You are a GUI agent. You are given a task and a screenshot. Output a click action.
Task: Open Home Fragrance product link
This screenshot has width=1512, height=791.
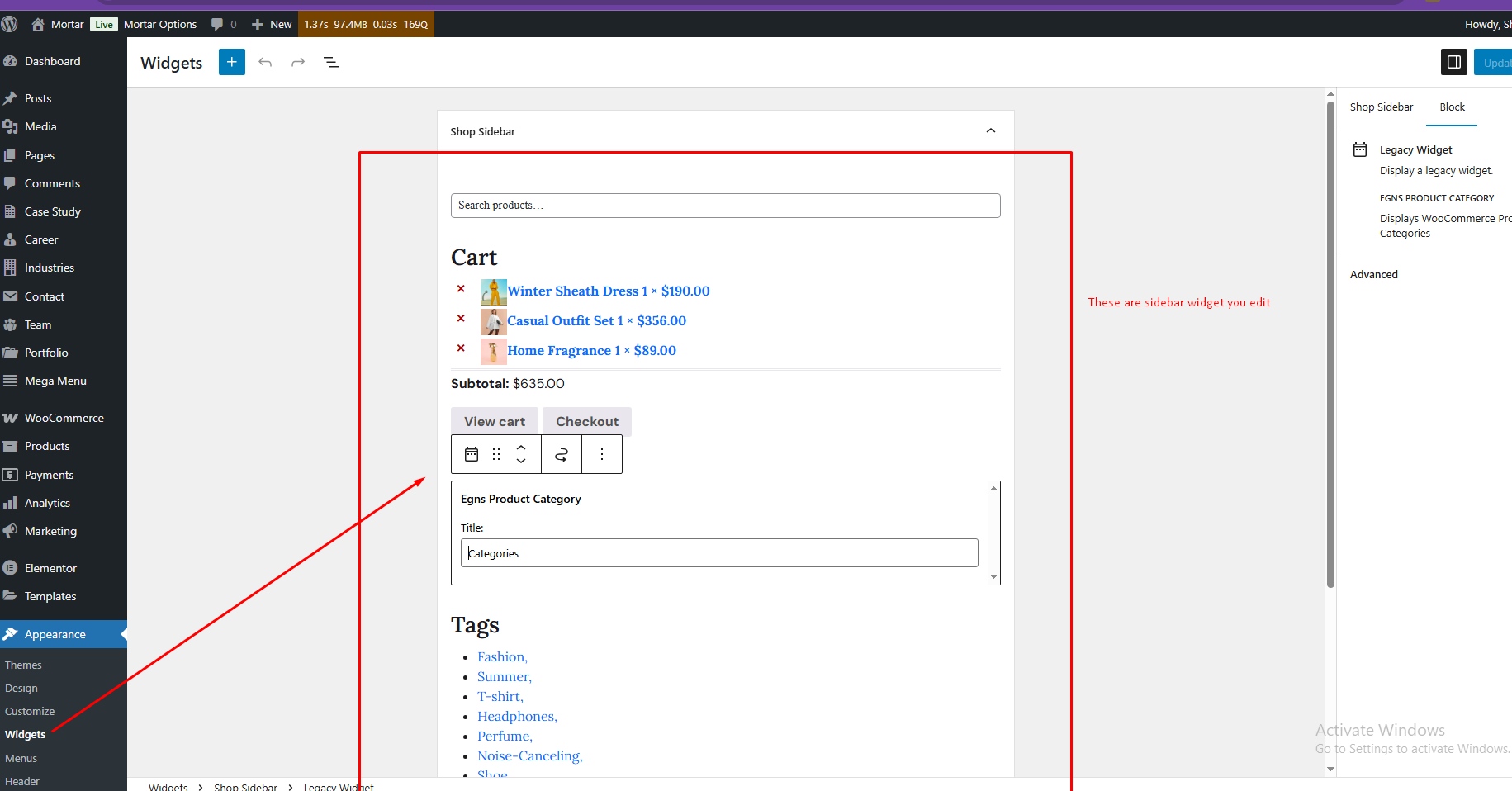(592, 350)
